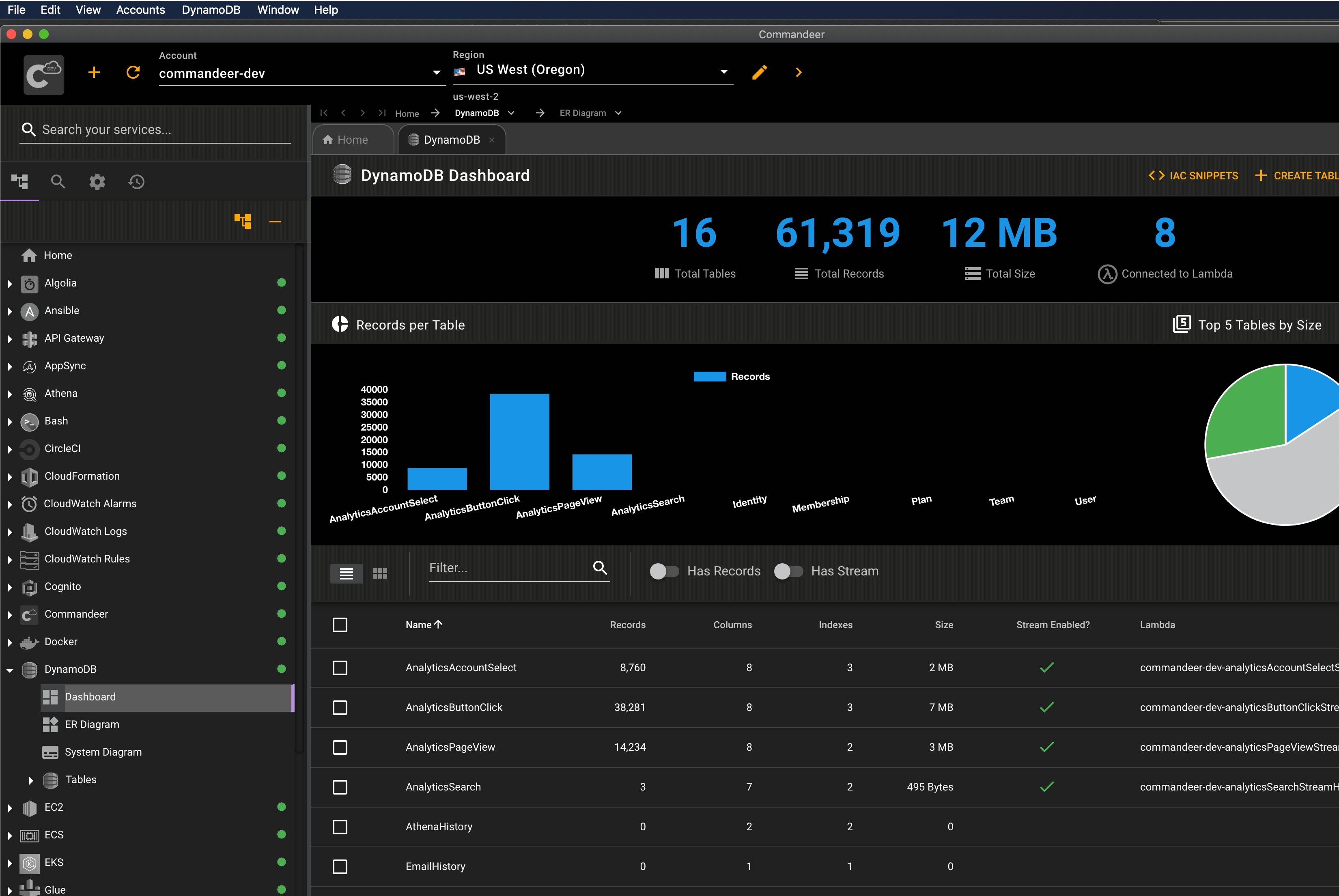The image size is (1339, 896).
Task: Click the Records legend blue swatch
Action: click(x=710, y=377)
